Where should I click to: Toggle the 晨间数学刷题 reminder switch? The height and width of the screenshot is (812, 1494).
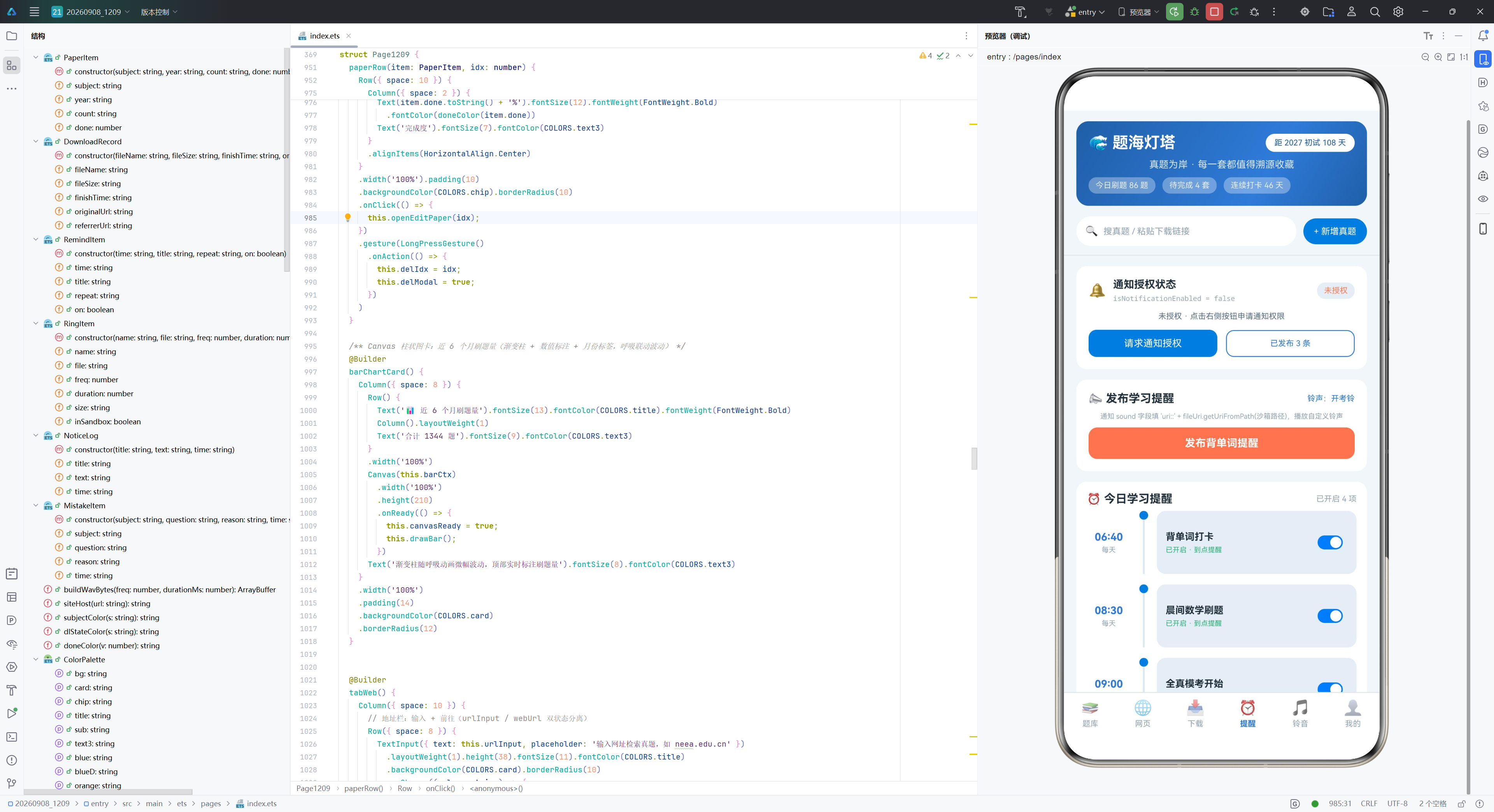coord(1330,616)
